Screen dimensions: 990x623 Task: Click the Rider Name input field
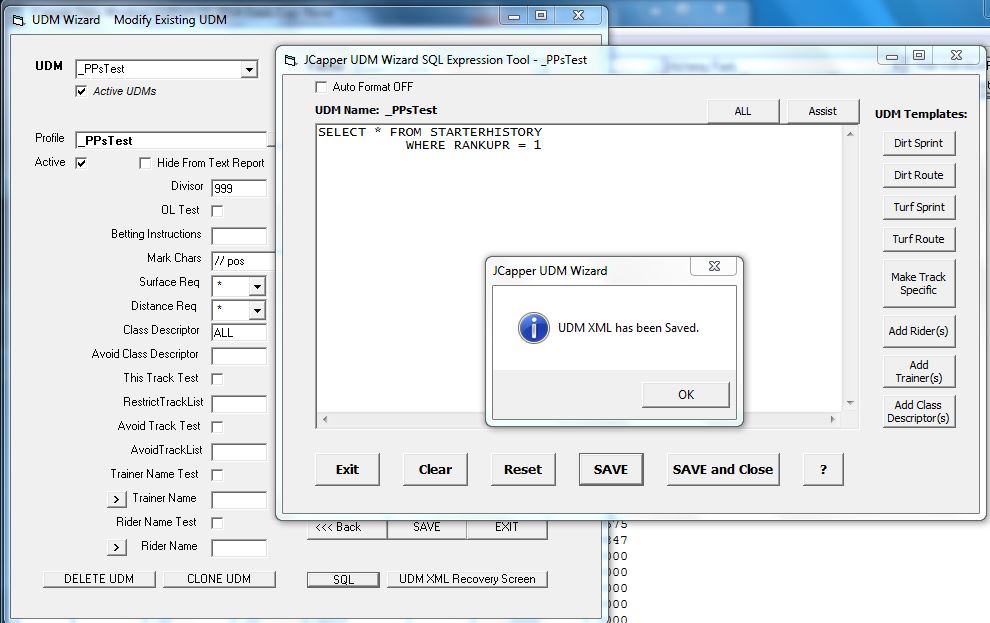239,548
